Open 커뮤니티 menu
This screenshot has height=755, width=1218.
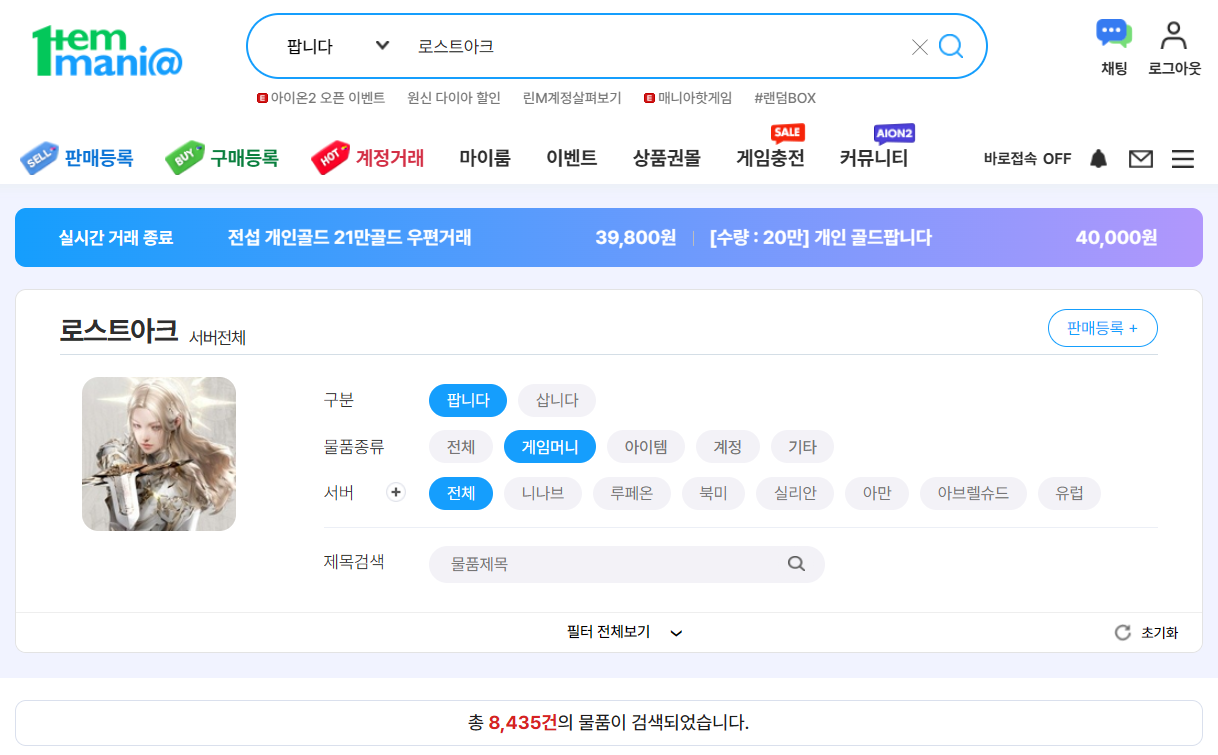tap(874, 158)
